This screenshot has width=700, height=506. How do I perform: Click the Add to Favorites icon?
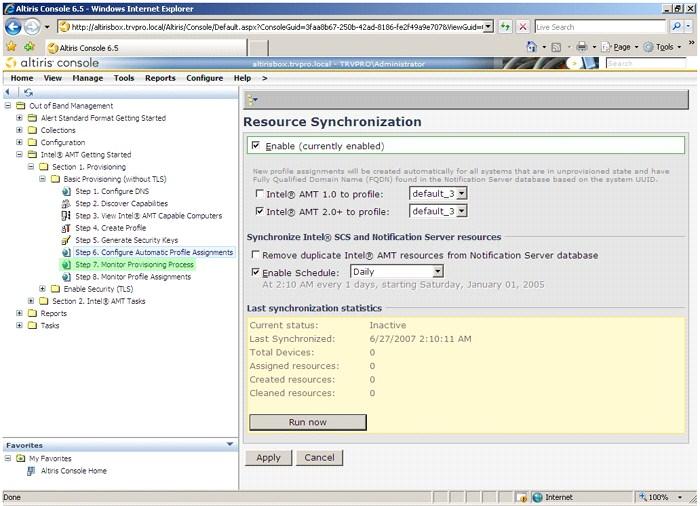(x=30, y=46)
